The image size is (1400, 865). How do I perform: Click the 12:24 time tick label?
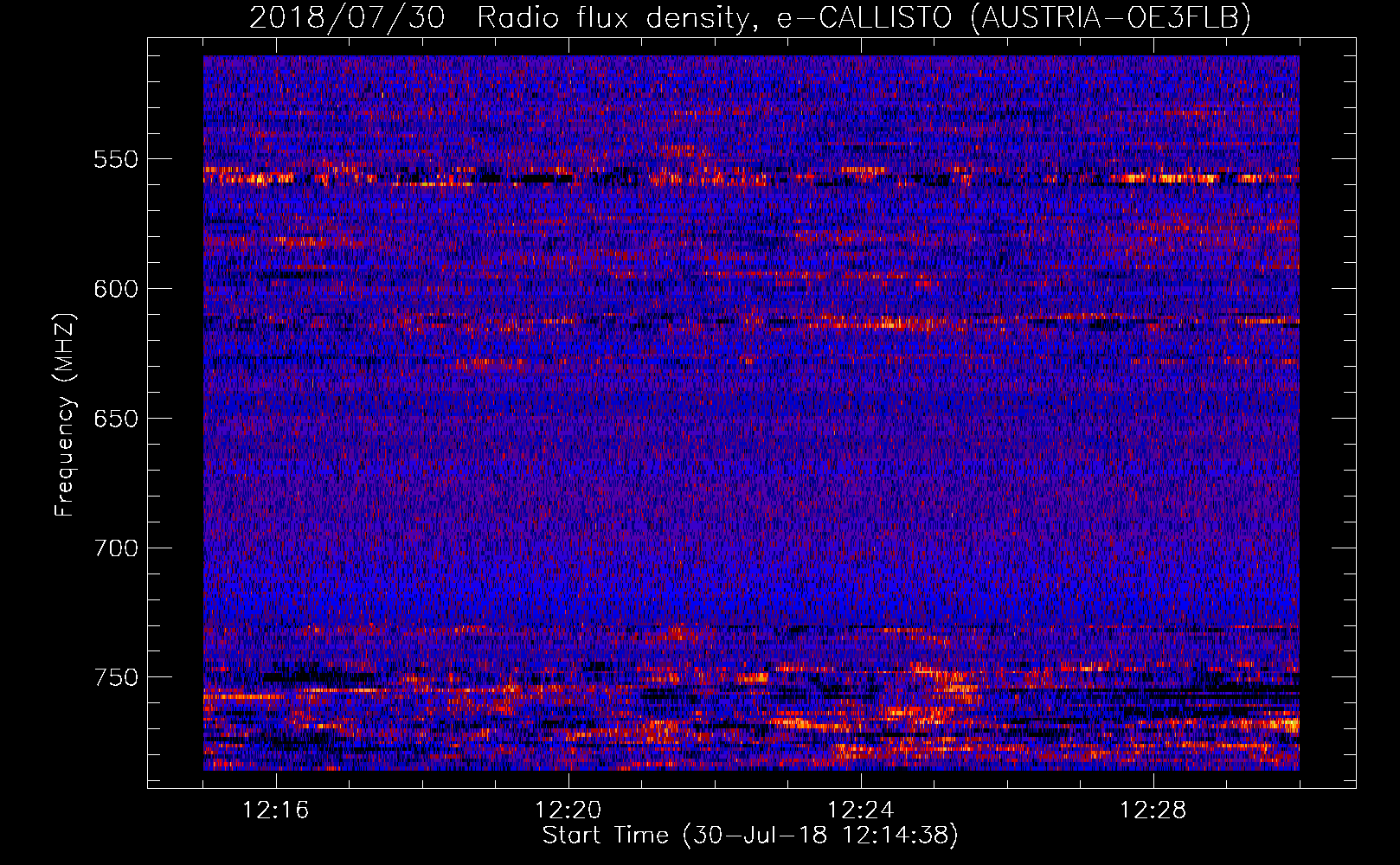pyautogui.click(x=861, y=811)
